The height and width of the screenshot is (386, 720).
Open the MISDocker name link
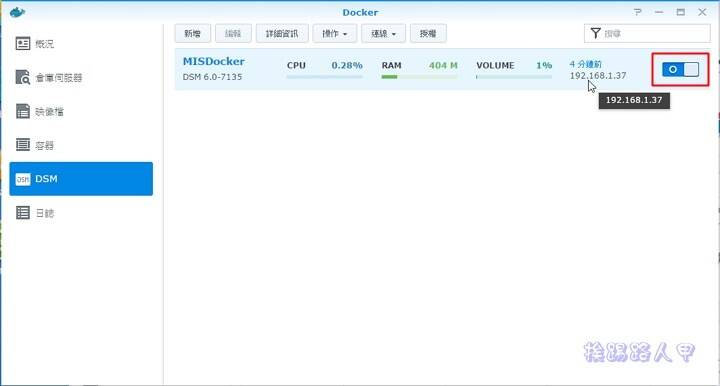(x=214, y=62)
